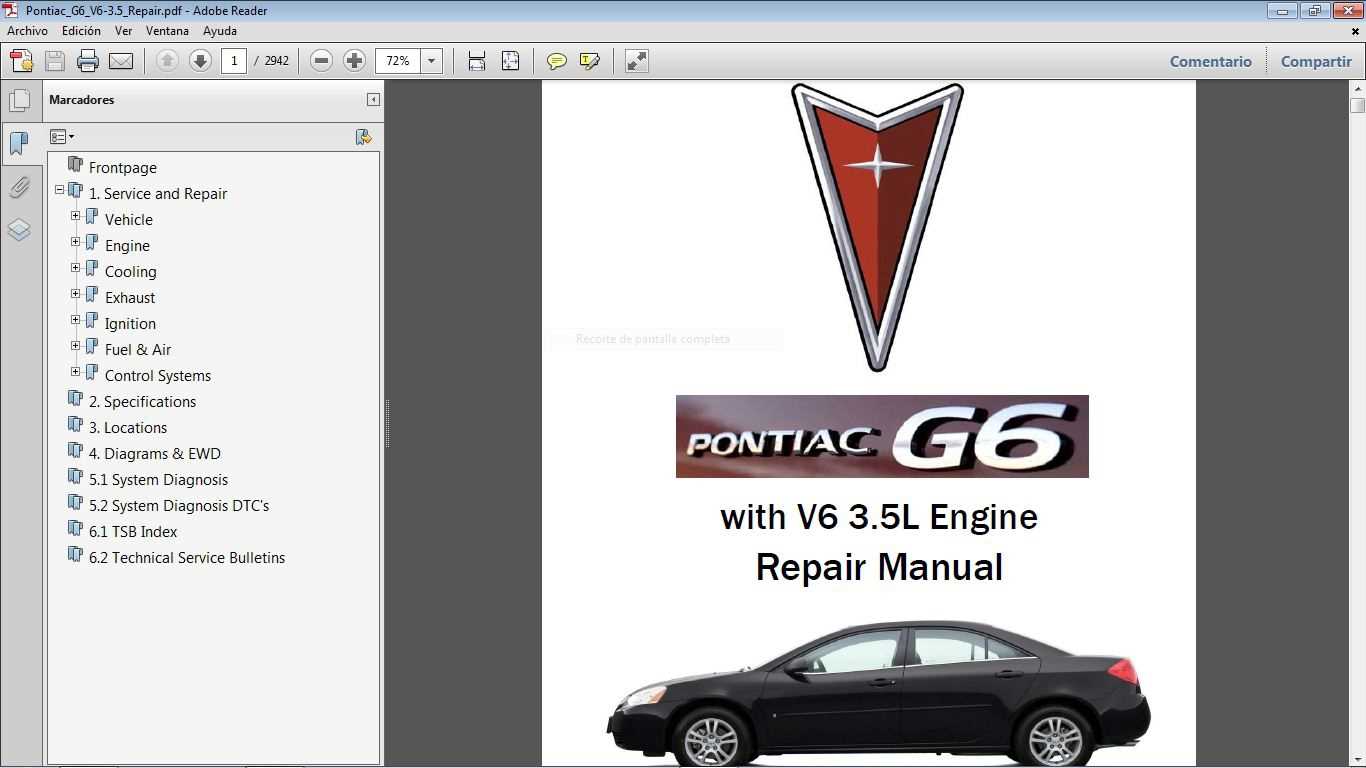Open the Archivo menu
The width and height of the screenshot is (1366, 768).
click(27, 31)
